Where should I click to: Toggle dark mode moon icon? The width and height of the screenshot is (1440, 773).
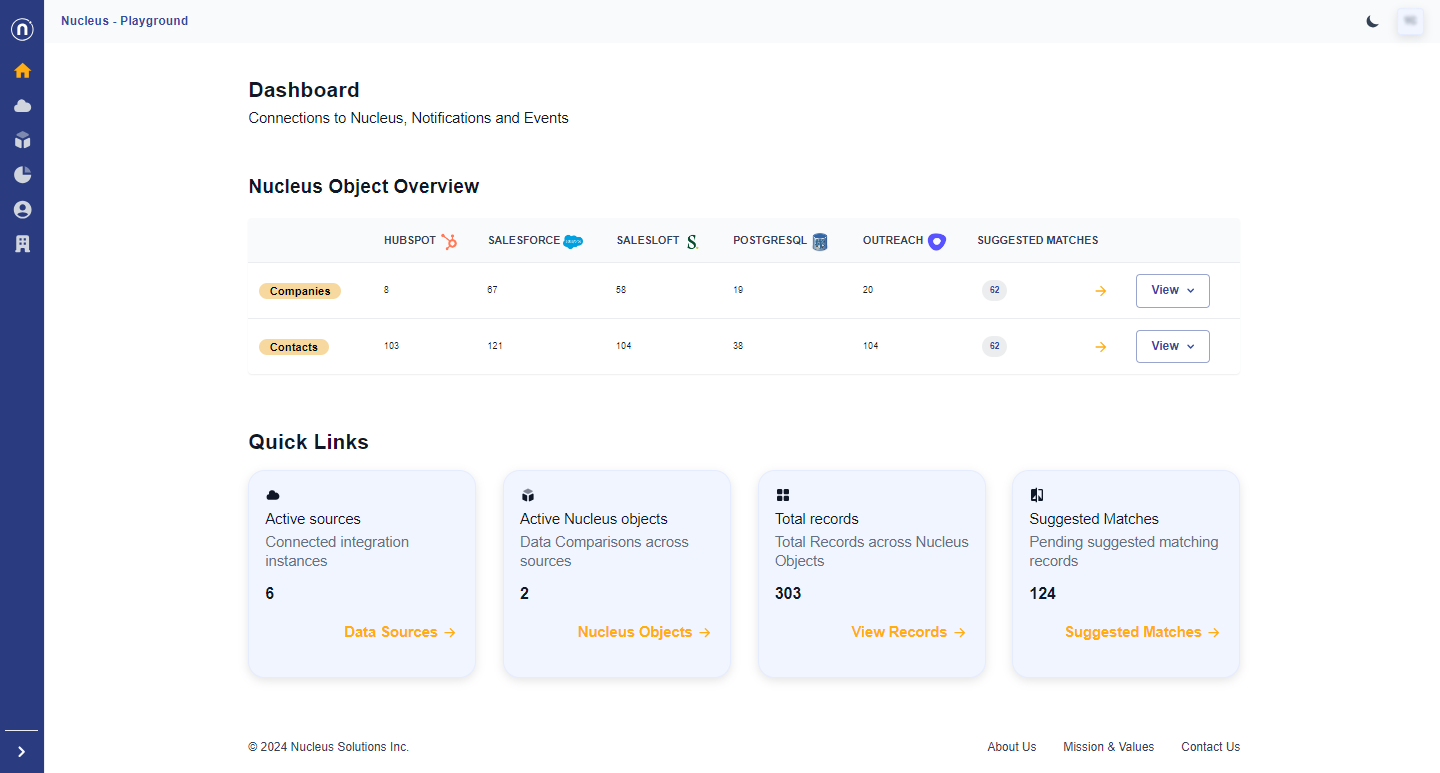[x=1373, y=21]
